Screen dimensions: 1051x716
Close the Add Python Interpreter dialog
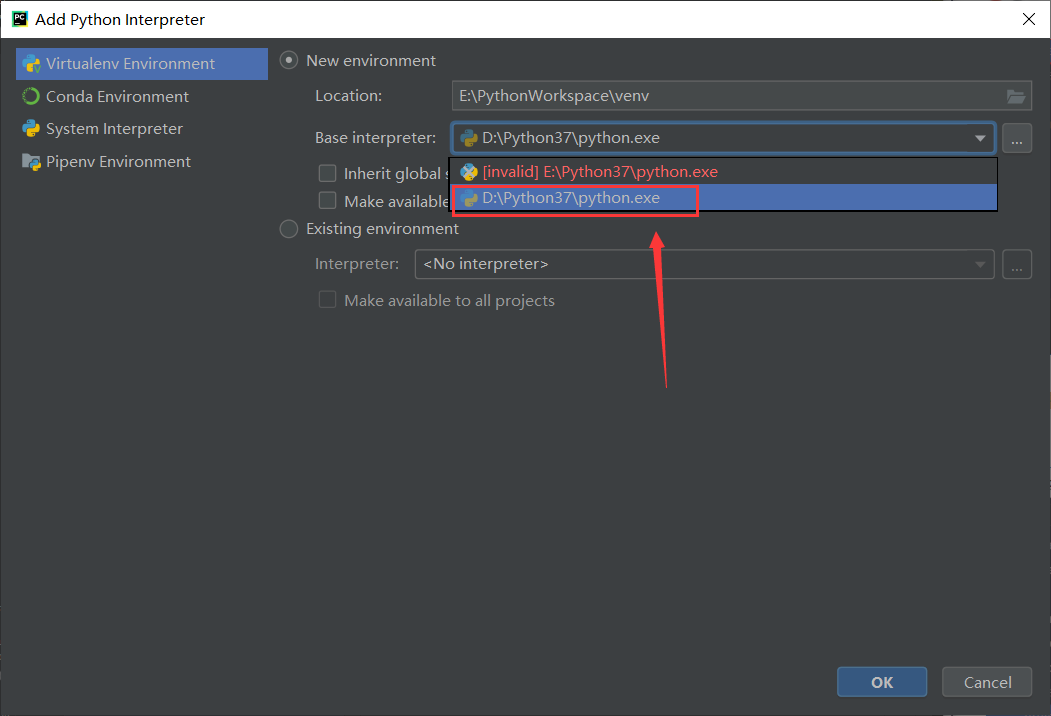tap(1029, 19)
